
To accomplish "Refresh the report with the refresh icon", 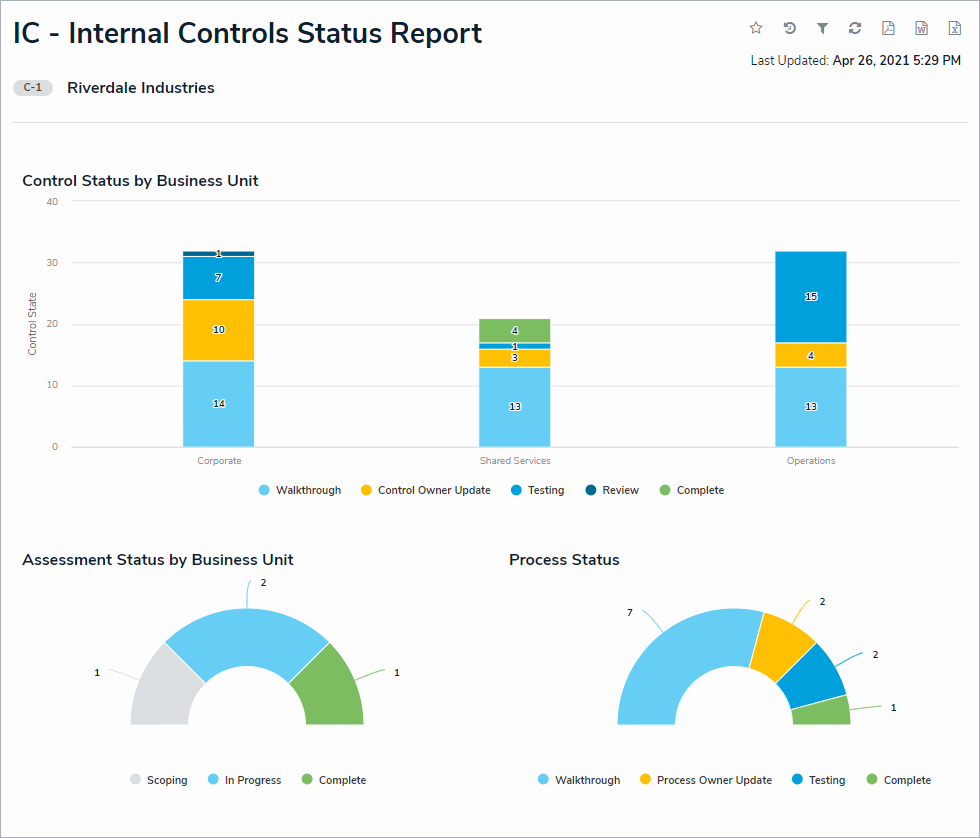I will click(x=855, y=28).
